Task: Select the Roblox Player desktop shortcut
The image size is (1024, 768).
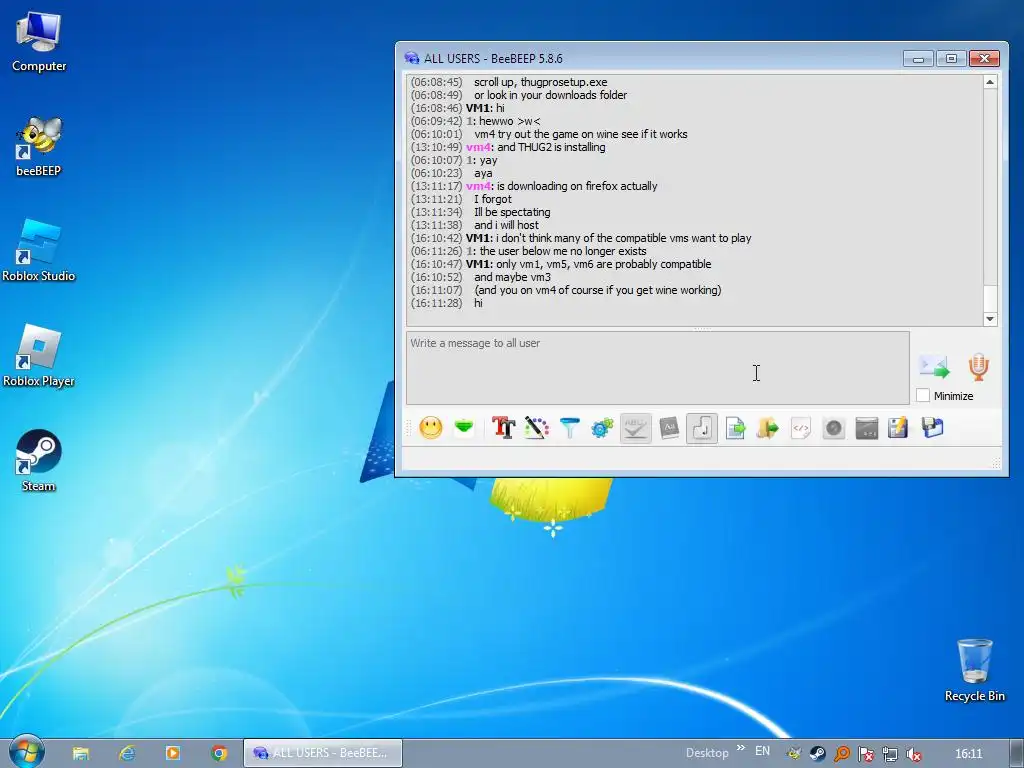Action: pyautogui.click(x=39, y=357)
